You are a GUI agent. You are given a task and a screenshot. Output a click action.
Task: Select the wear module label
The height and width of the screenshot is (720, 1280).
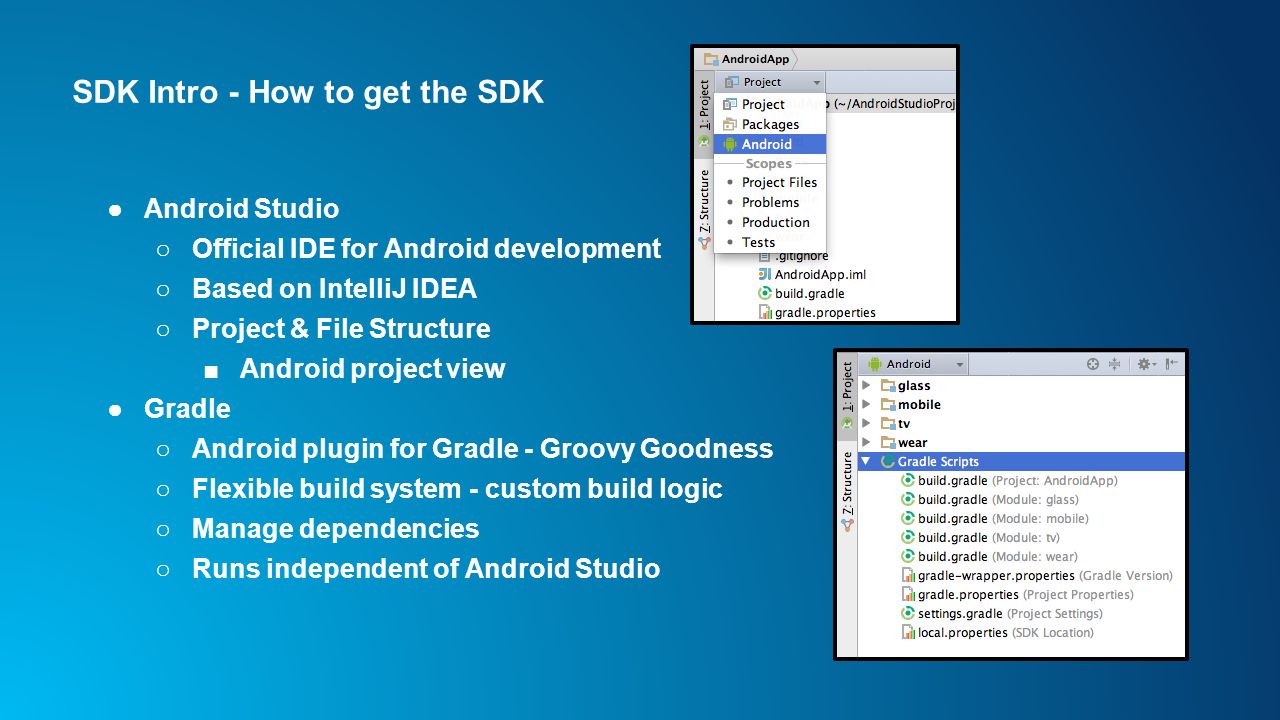912,443
